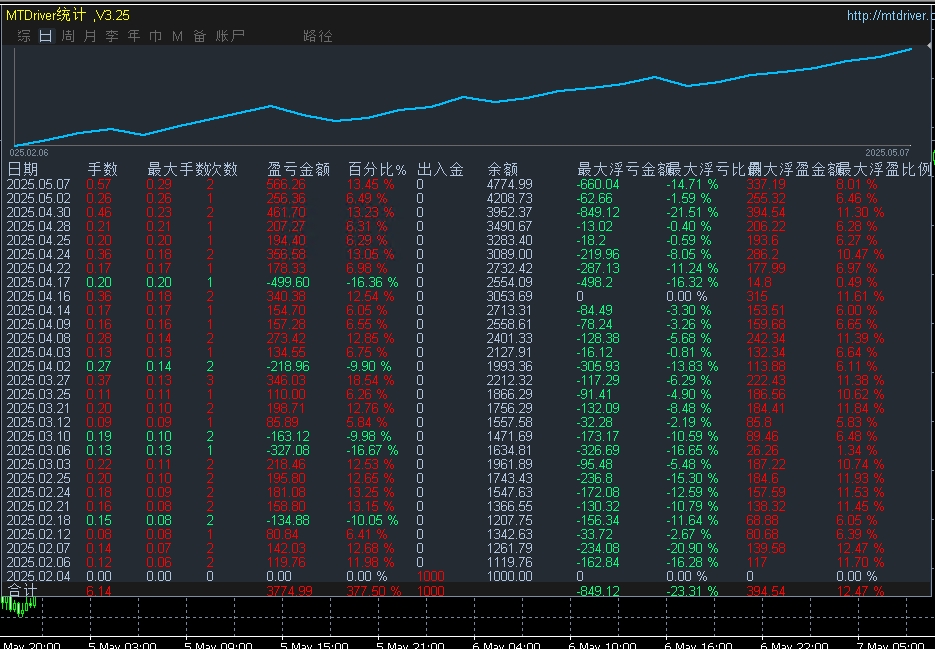
Task: Click the -499.60 loss value
Action: click(287, 282)
